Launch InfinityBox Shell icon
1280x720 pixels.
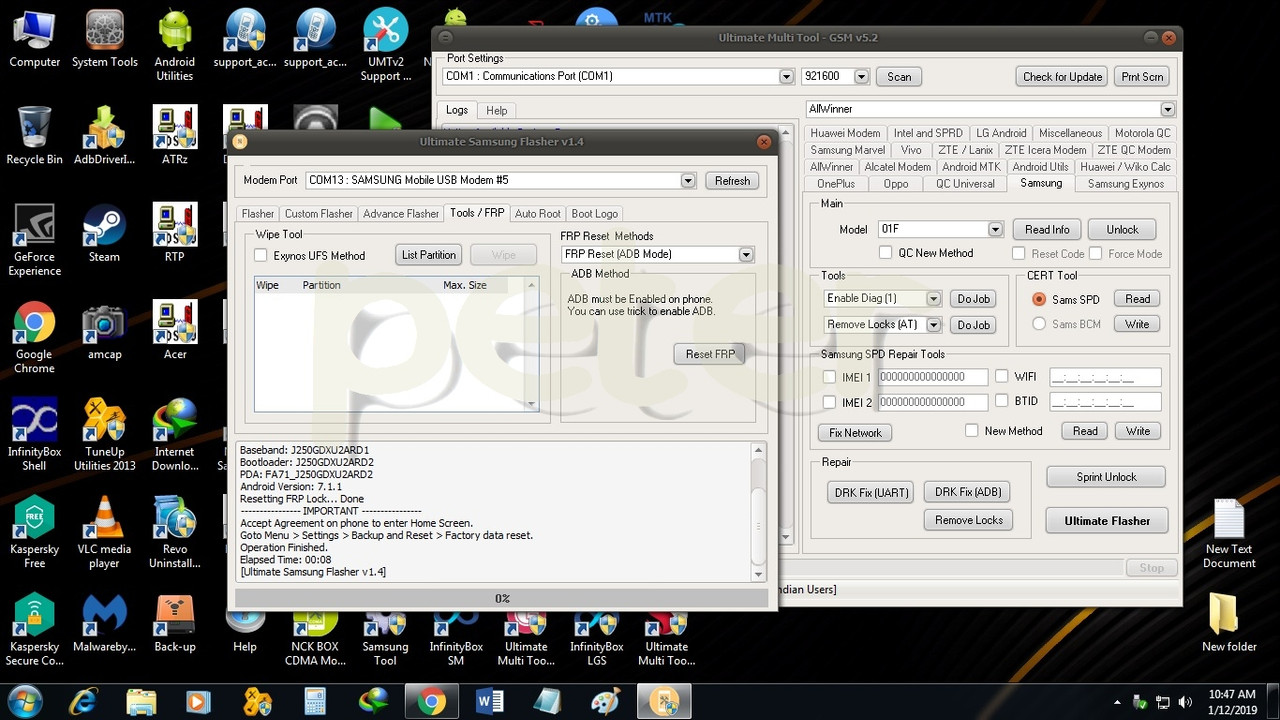tap(34, 435)
